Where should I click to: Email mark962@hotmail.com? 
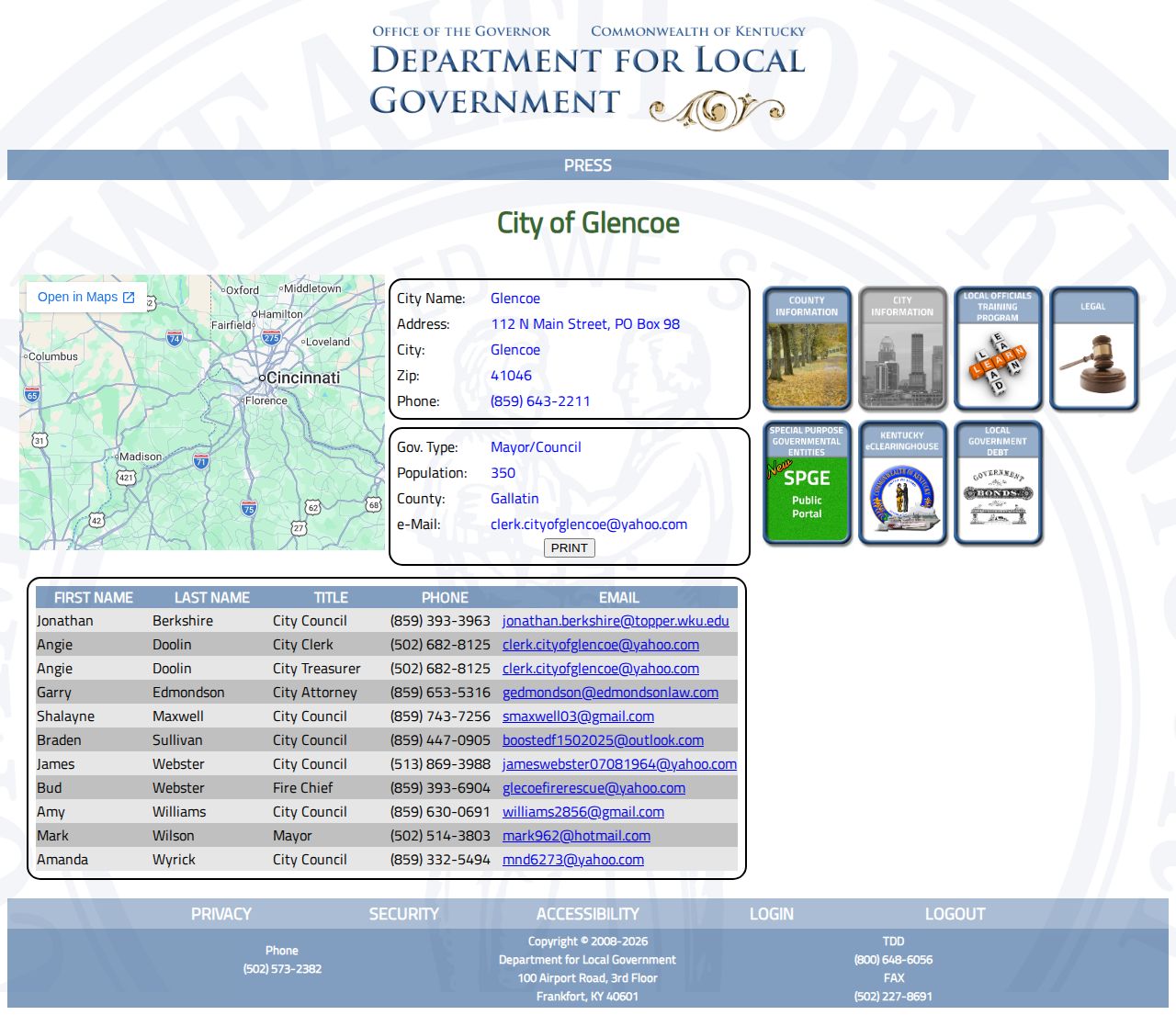pos(576,836)
